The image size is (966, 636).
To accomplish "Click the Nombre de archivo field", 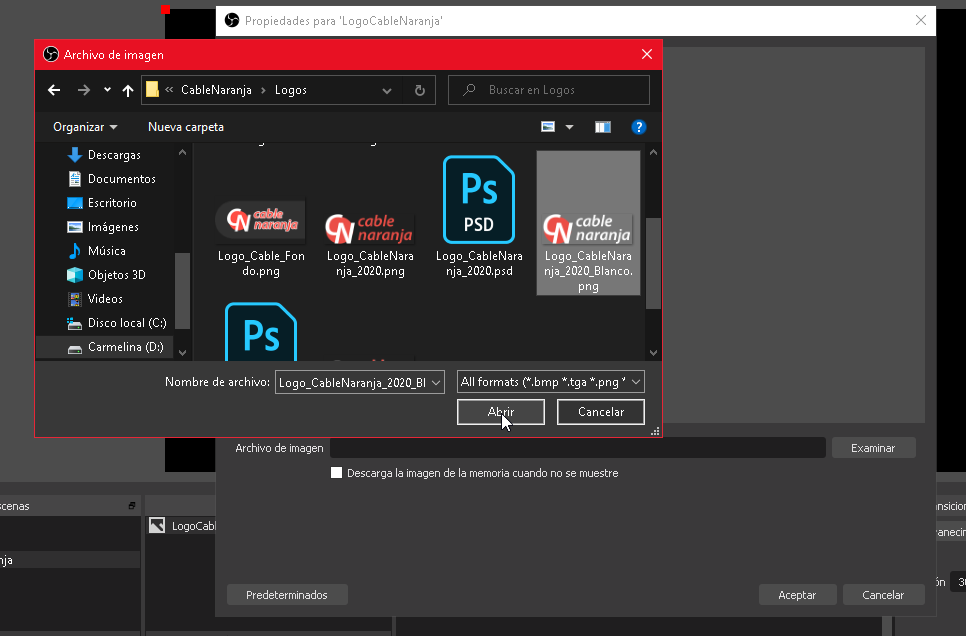I will tap(352, 382).
